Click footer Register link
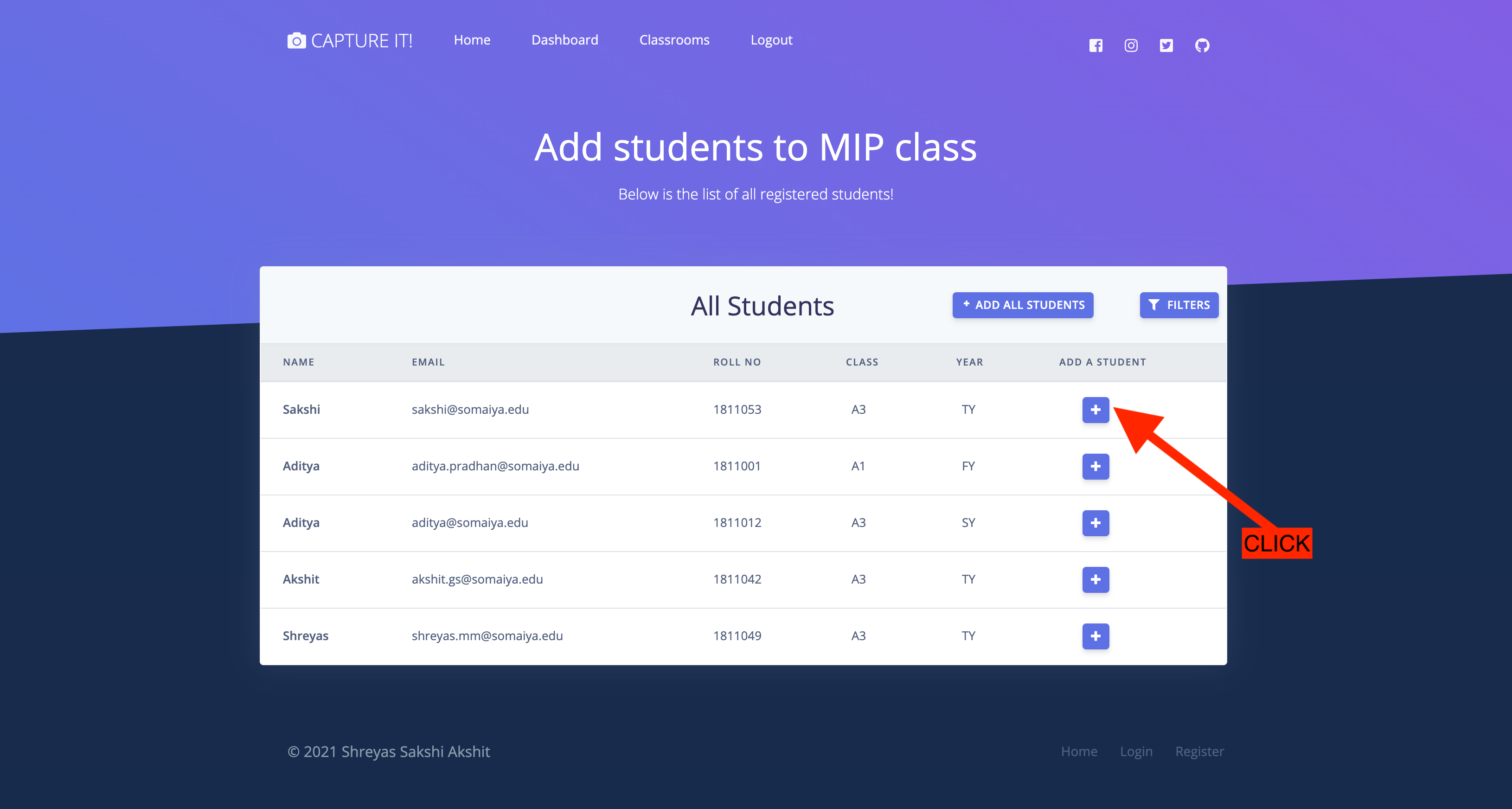 1199,751
